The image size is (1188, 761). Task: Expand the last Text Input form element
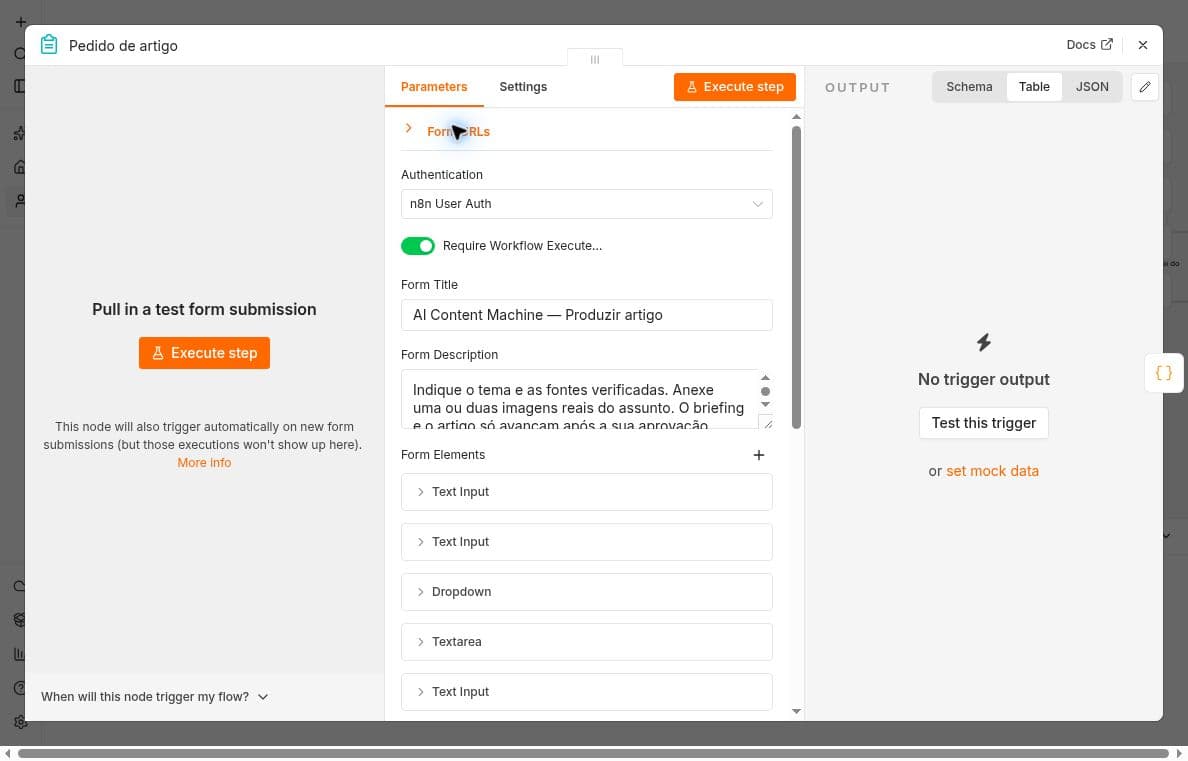tap(586, 692)
